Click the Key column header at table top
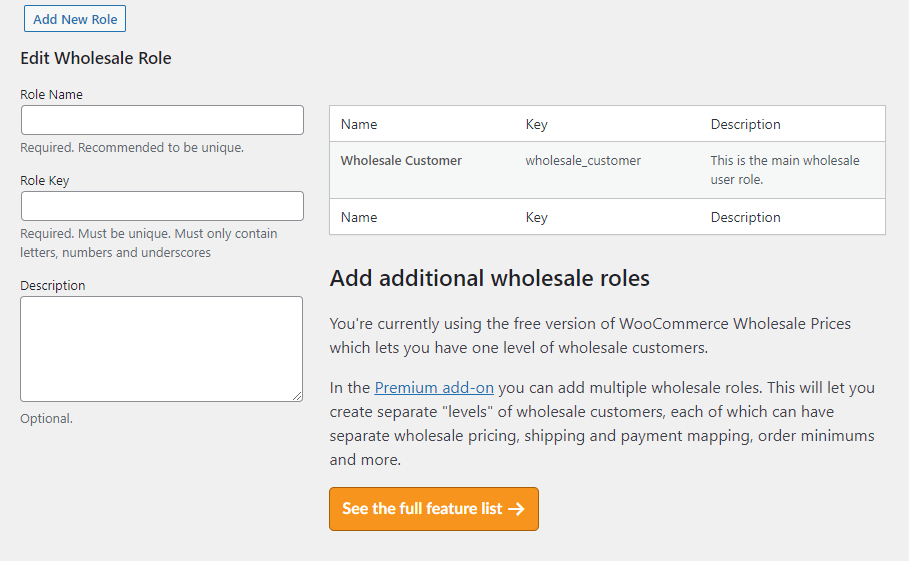The width and height of the screenshot is (909, 561). [536, 125]
